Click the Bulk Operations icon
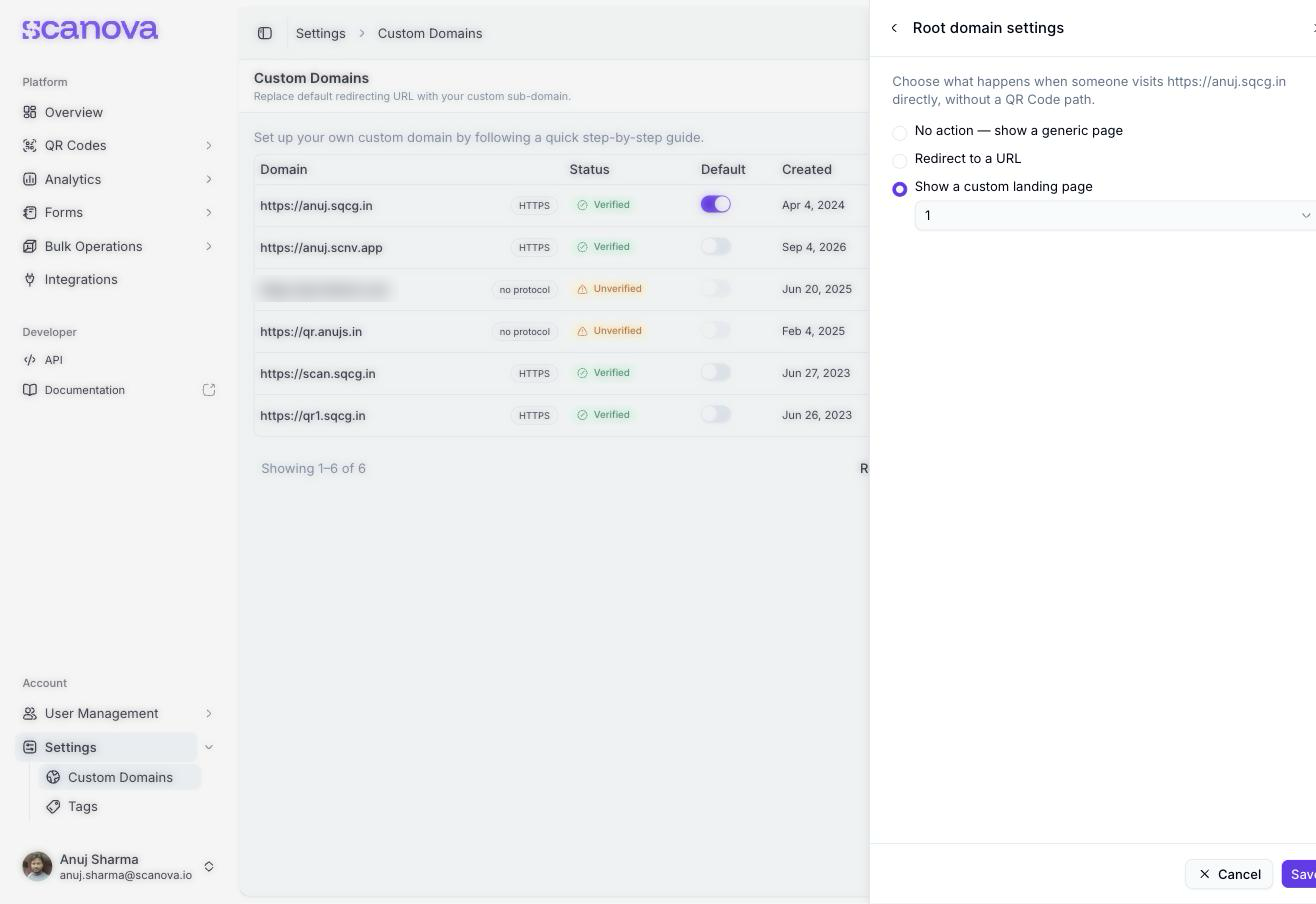1316x904 pixels. pyautogui.click(x=30, y=246)
